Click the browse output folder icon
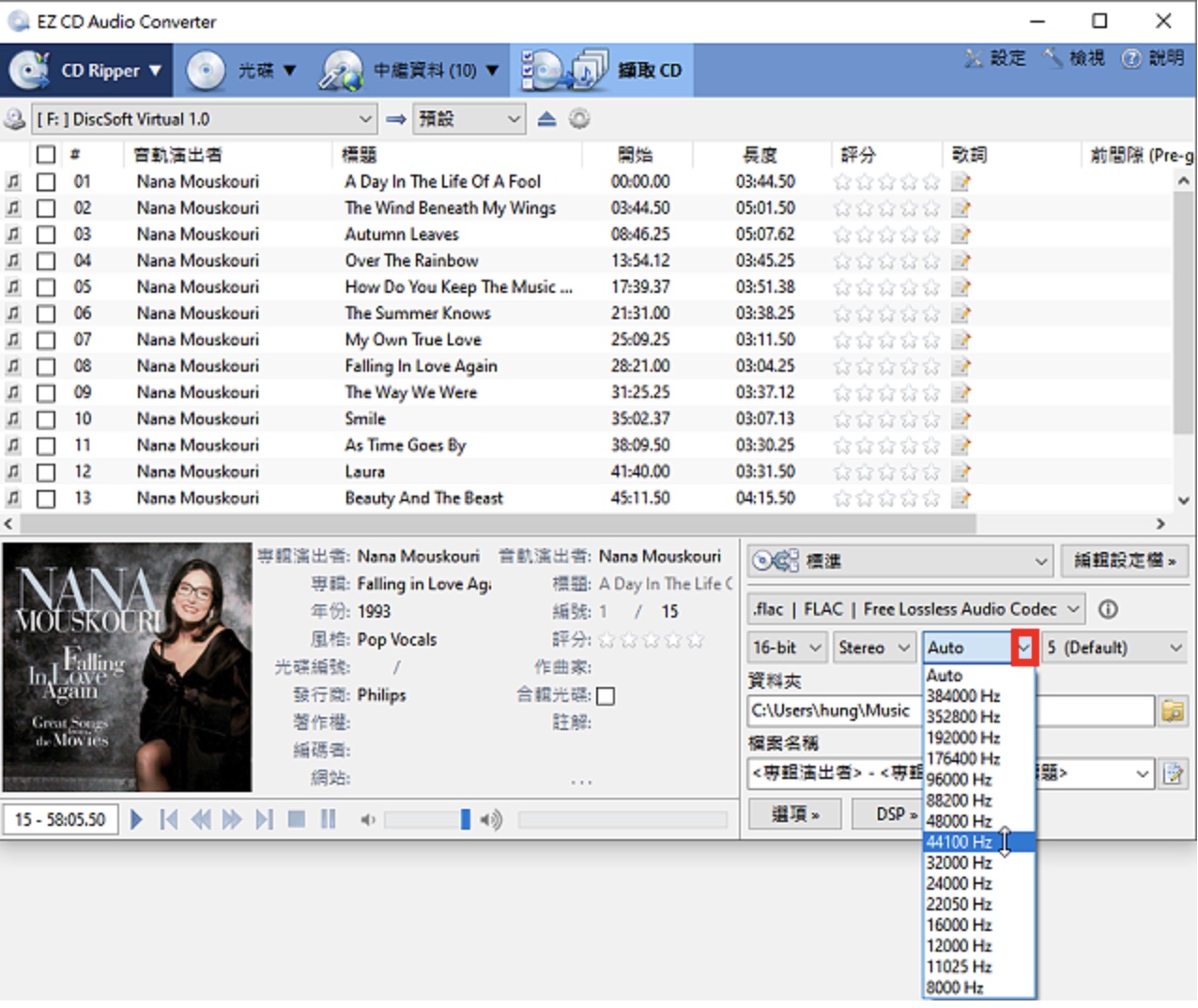Viewport: 1198px width, 1008px height. (x=1173, y=711)
